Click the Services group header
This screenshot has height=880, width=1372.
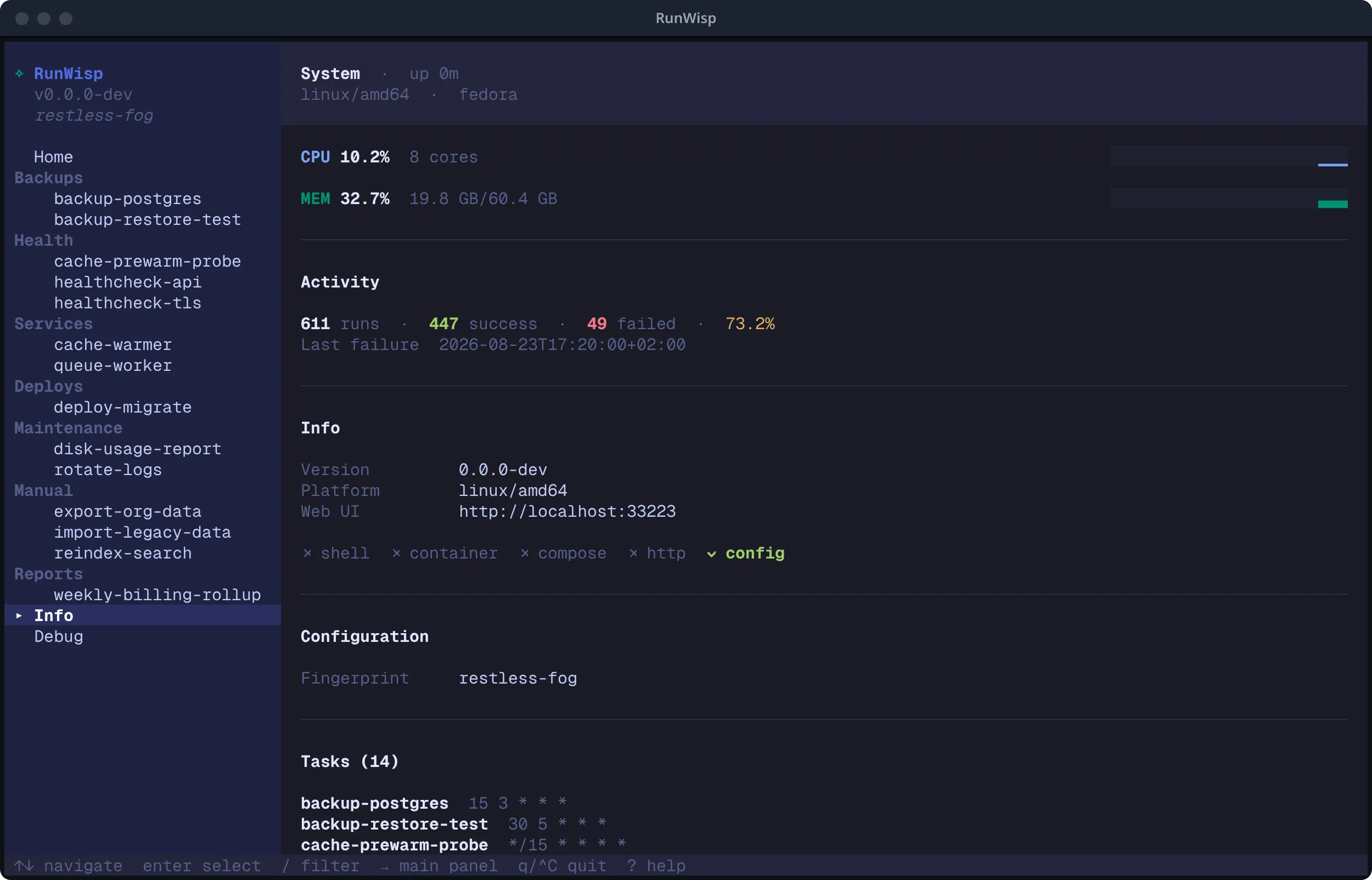tap(53, 324)
